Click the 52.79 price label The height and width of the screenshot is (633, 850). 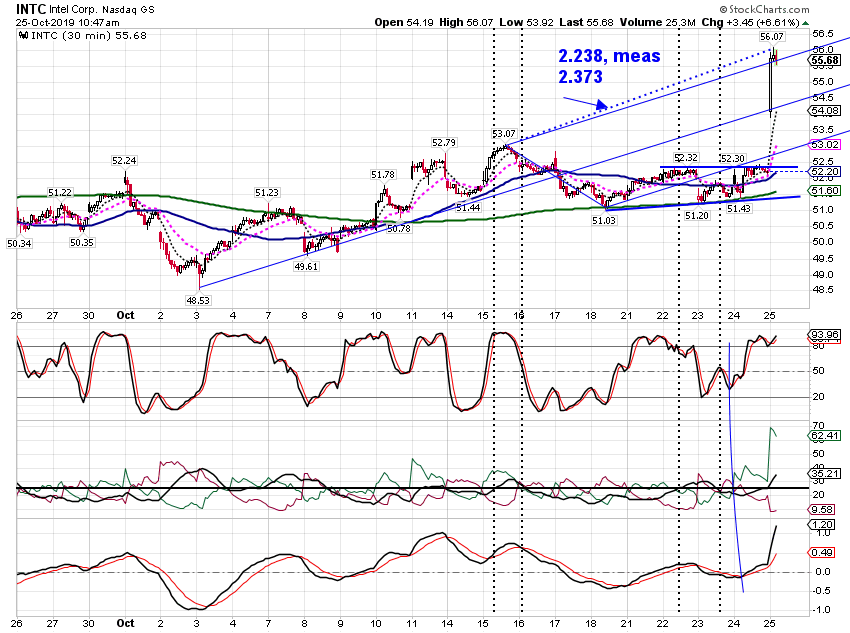[444, 143]
